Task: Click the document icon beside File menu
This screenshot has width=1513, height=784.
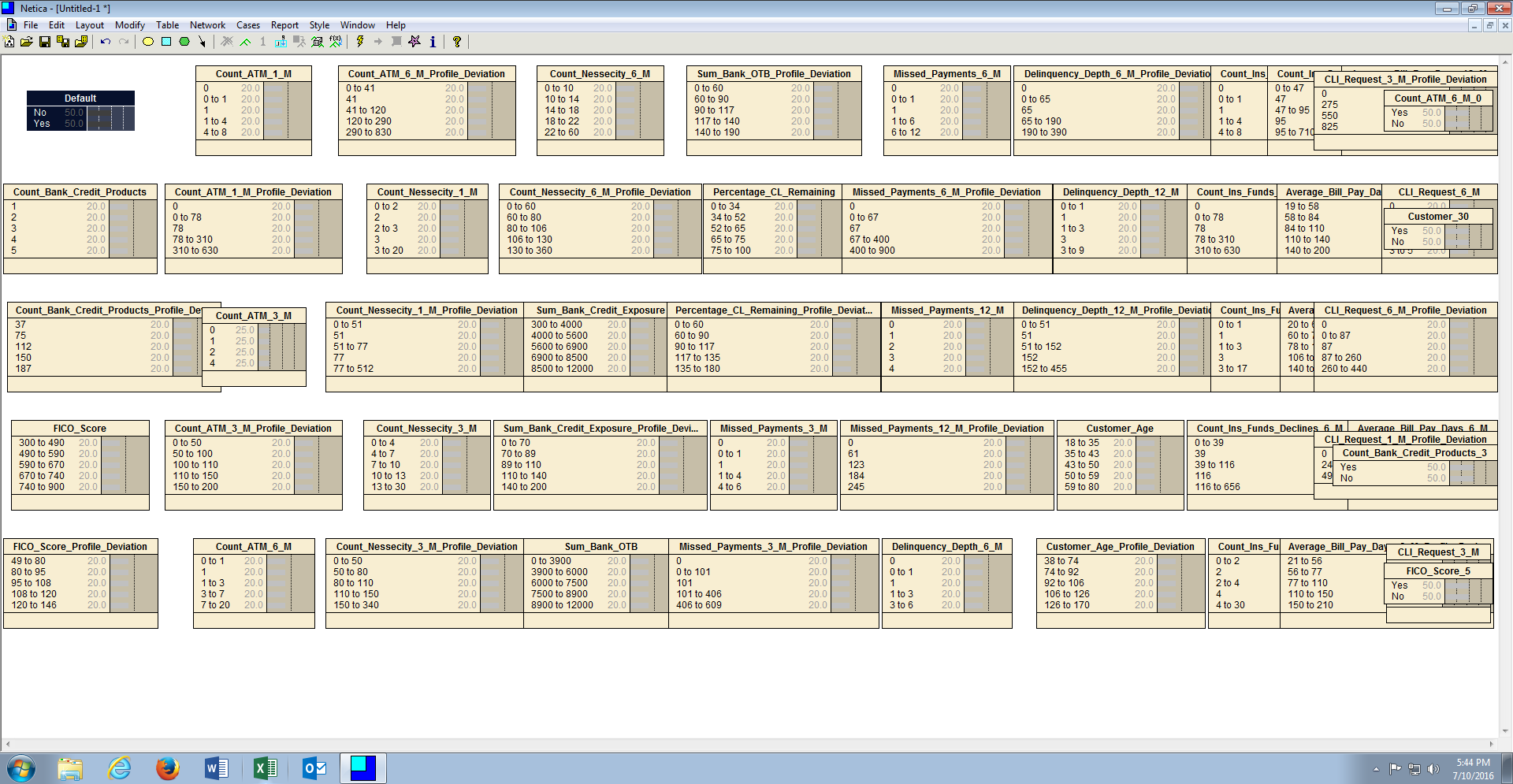Action: pos(11,25)
